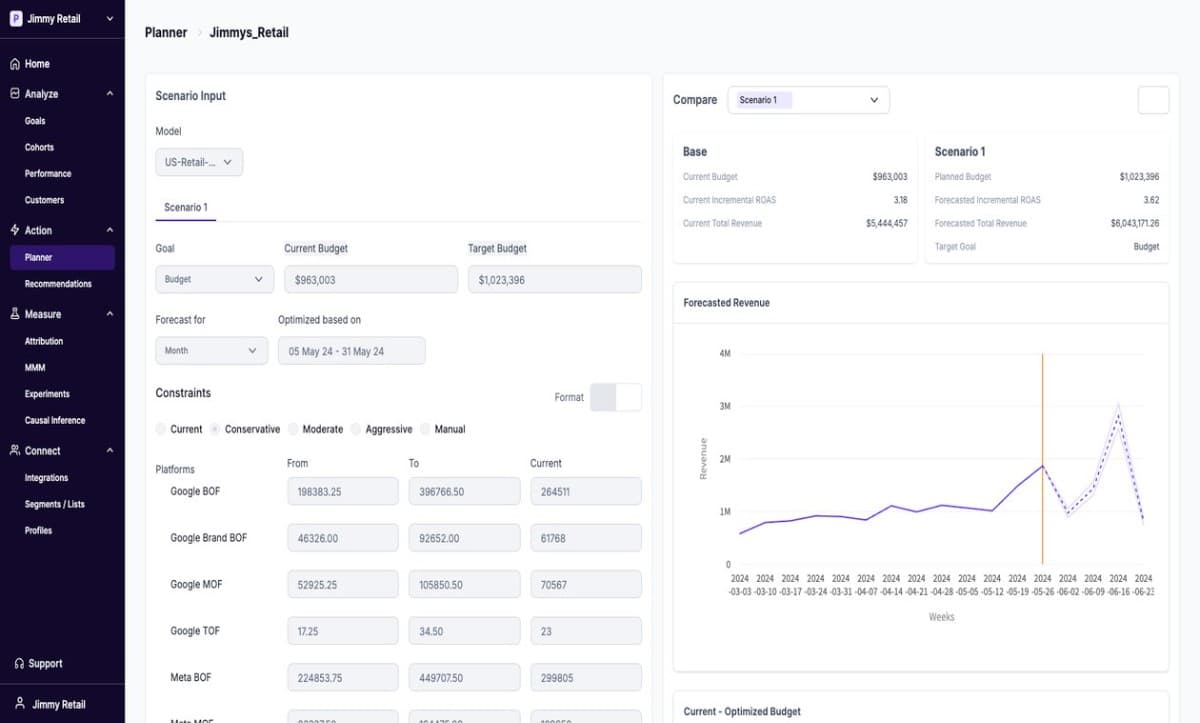Open Recommendations in the sidebar

point(58,284)
